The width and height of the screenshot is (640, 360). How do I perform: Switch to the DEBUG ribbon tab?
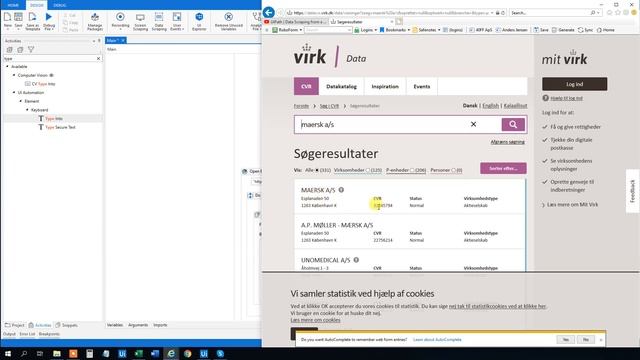click(x=60, y=5)
